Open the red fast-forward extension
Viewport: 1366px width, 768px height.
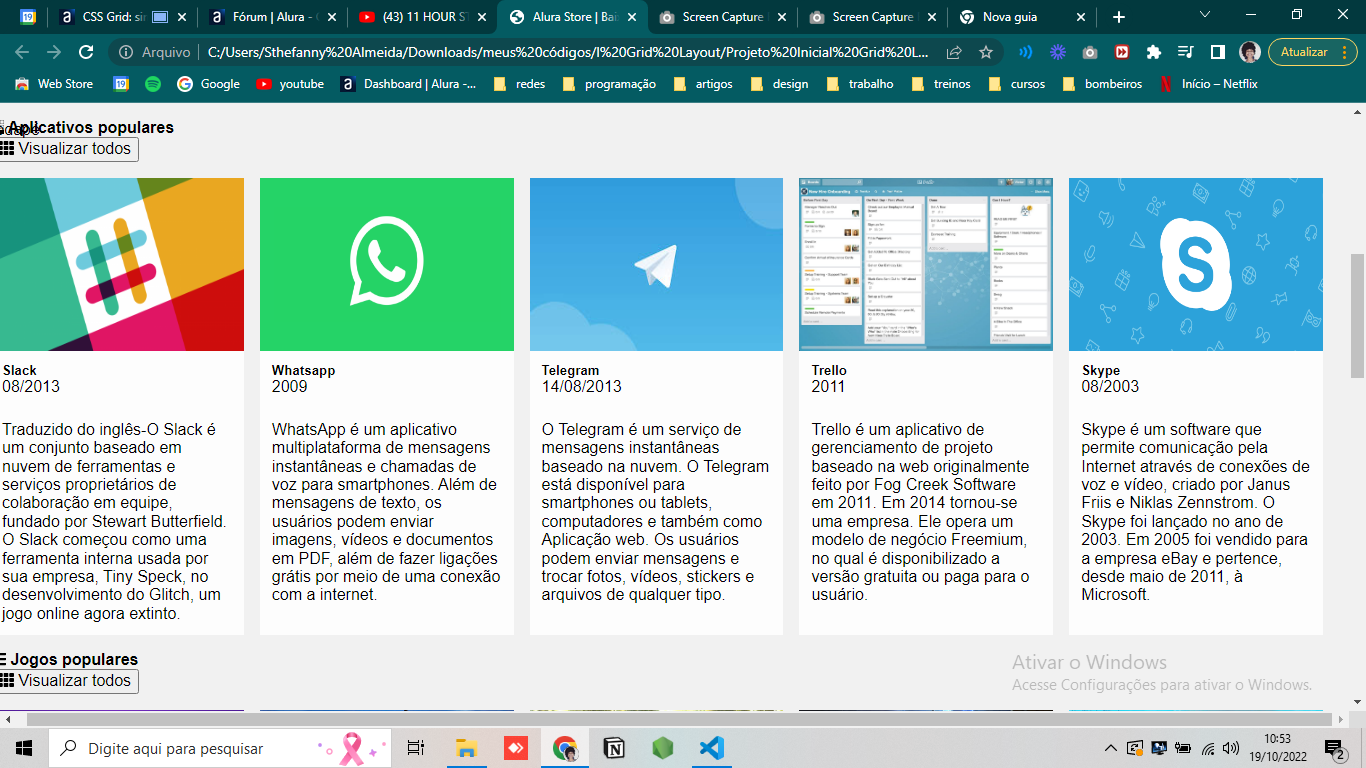click(1122, 52)
